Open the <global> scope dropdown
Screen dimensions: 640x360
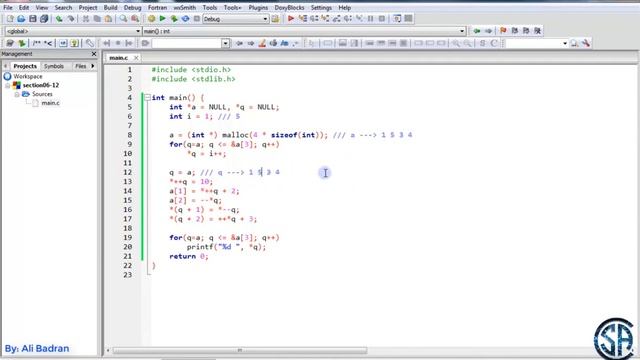(x=138, y=31)
